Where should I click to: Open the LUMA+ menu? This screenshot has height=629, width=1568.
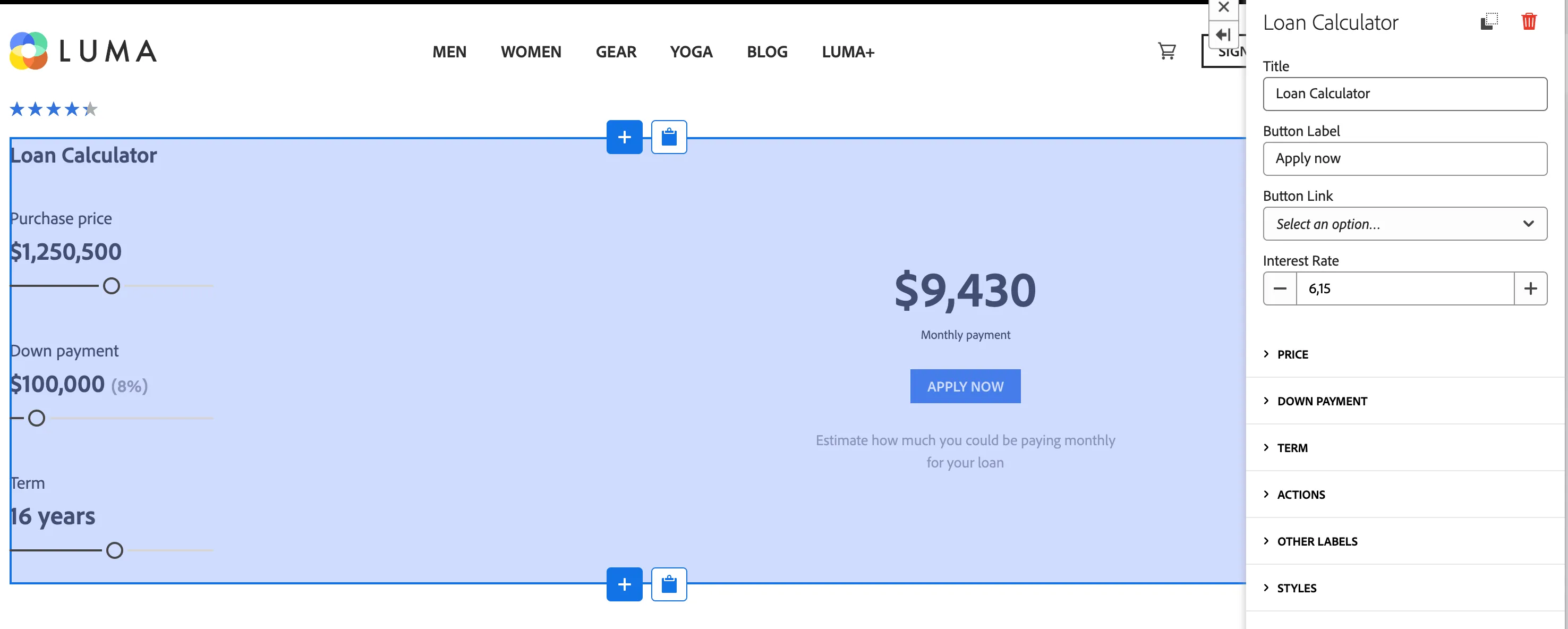pyautogui.click(x=848, y=52)
